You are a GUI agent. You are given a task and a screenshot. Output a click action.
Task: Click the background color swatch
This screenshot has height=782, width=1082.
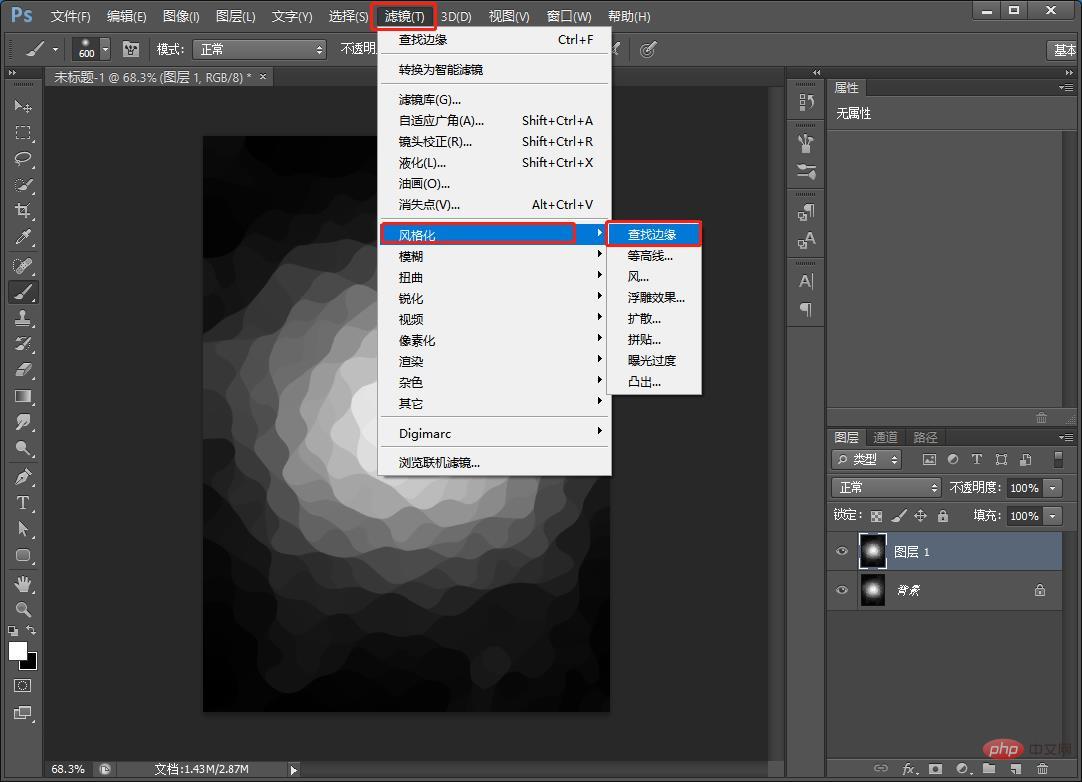(x=32, y=665)
